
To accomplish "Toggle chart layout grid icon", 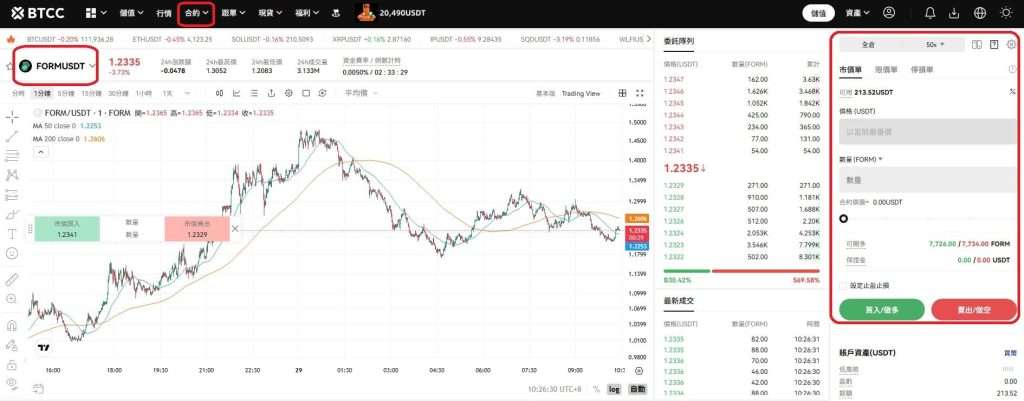I will pyautogui.click(x=622, y=93).
